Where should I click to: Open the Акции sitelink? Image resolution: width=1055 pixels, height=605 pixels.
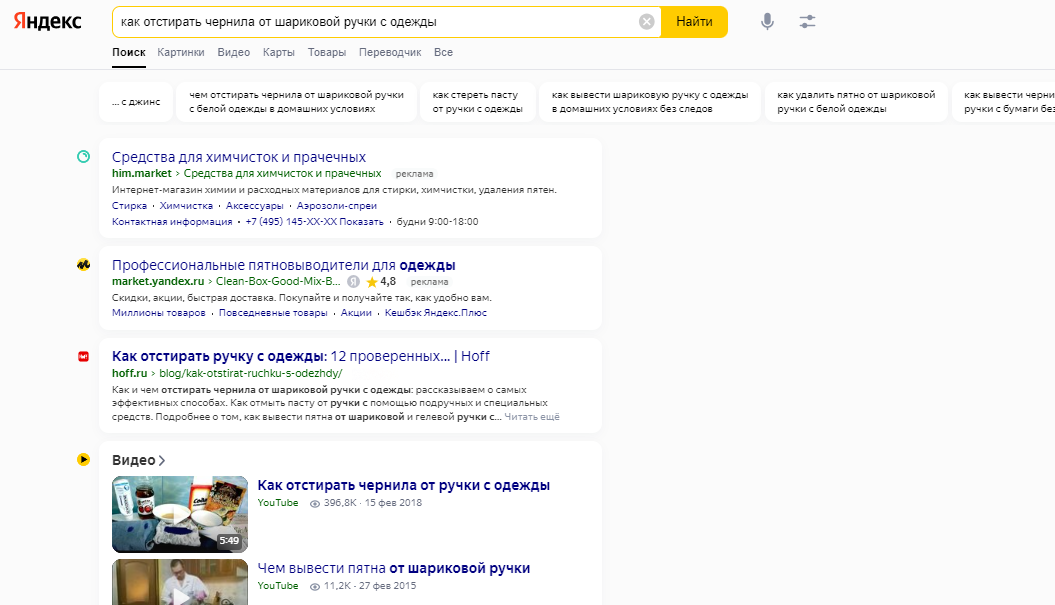(356, 313)
